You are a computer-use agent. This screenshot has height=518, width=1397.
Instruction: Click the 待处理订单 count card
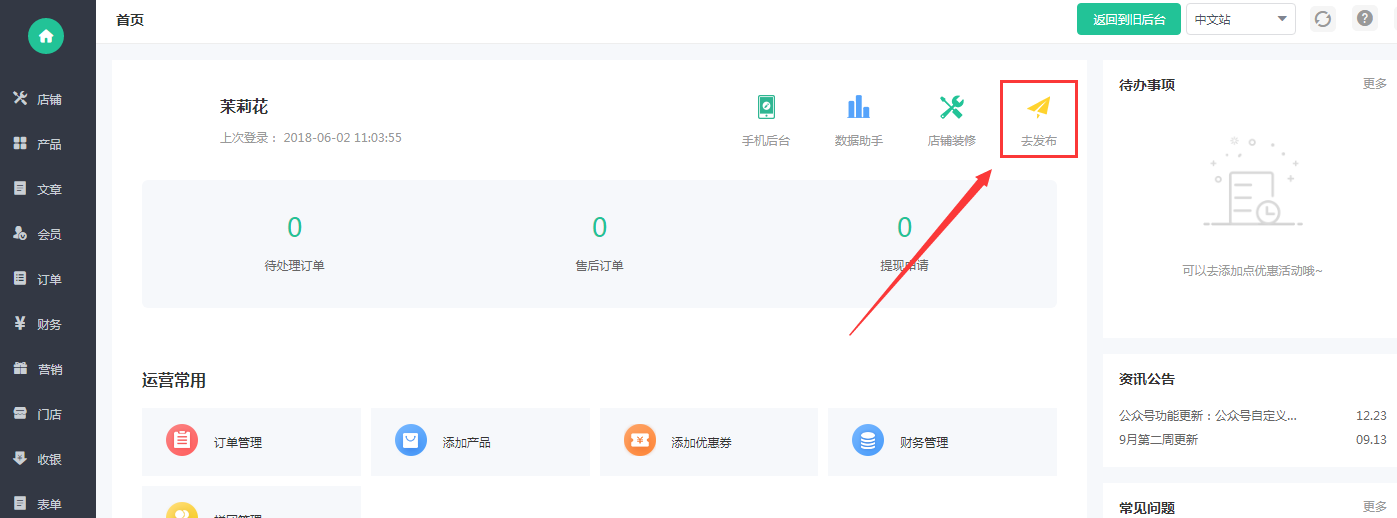click(294, 244)
